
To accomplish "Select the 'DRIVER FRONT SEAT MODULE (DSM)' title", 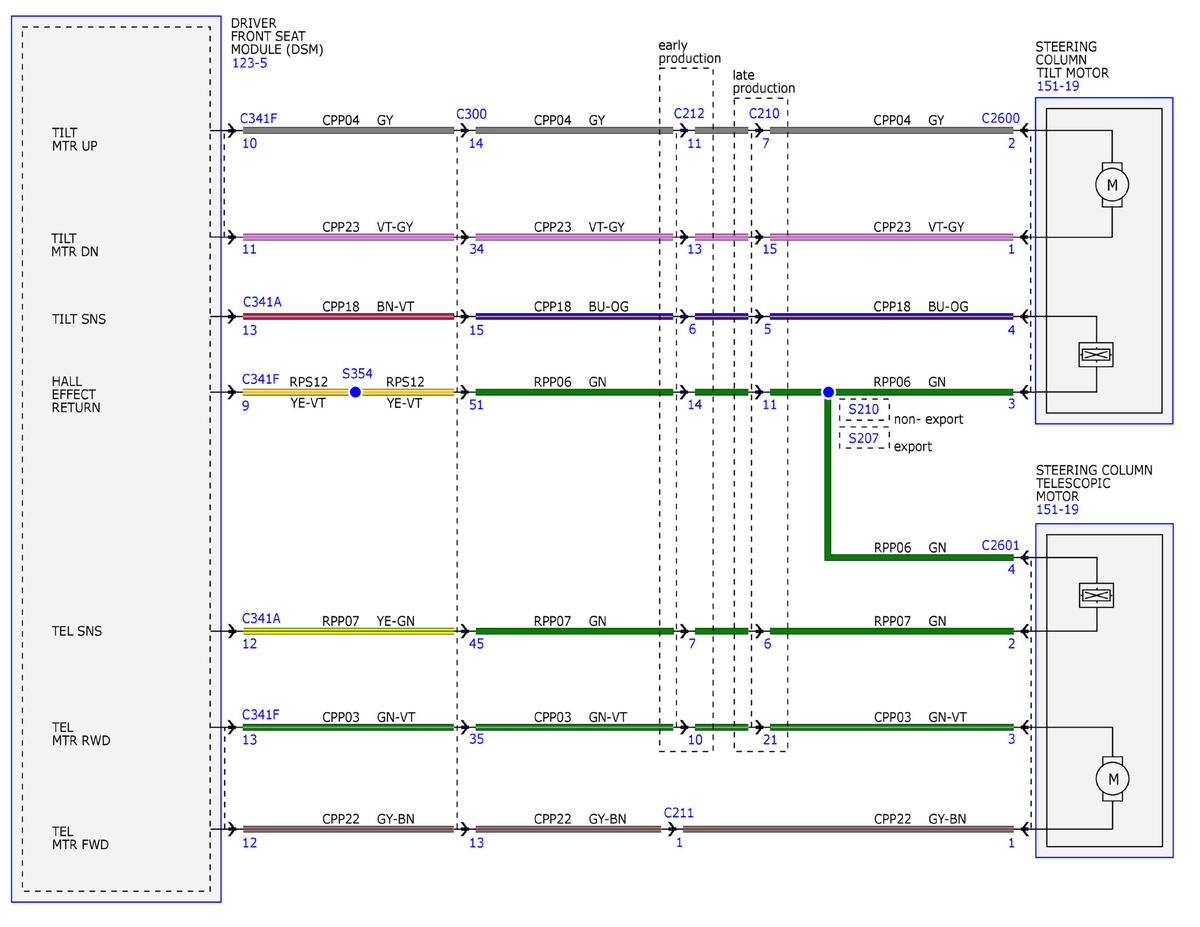I will click(277, 35).
